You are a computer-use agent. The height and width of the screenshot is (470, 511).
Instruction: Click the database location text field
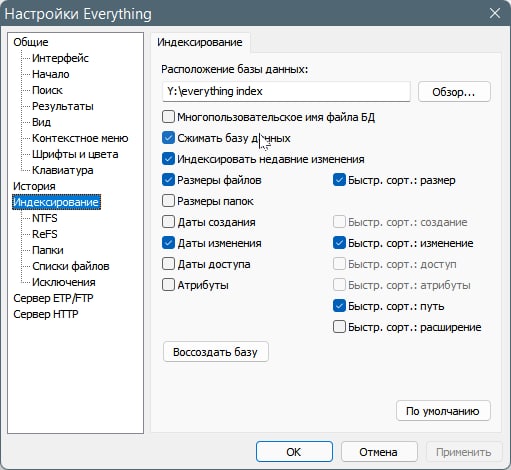[x=286, y=91]
